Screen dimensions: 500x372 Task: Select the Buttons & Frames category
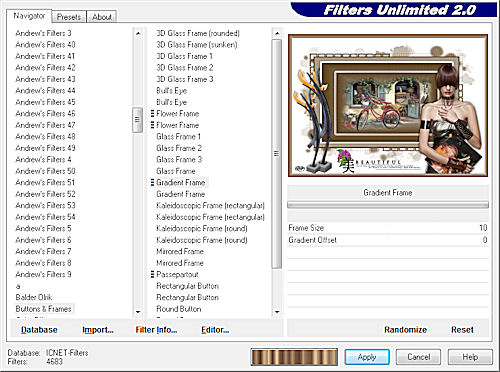tap(44, 309)
